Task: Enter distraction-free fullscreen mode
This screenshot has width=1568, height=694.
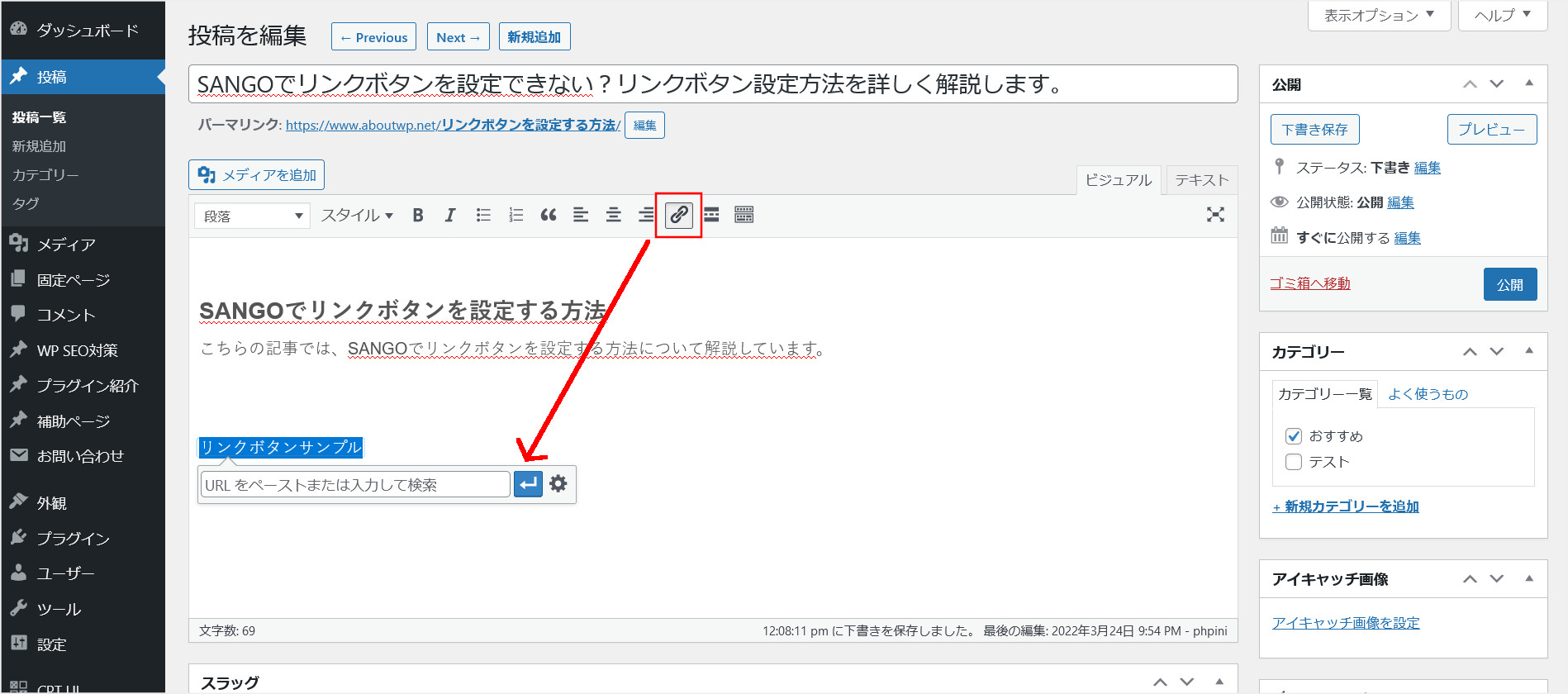Action: (1215, 215)
